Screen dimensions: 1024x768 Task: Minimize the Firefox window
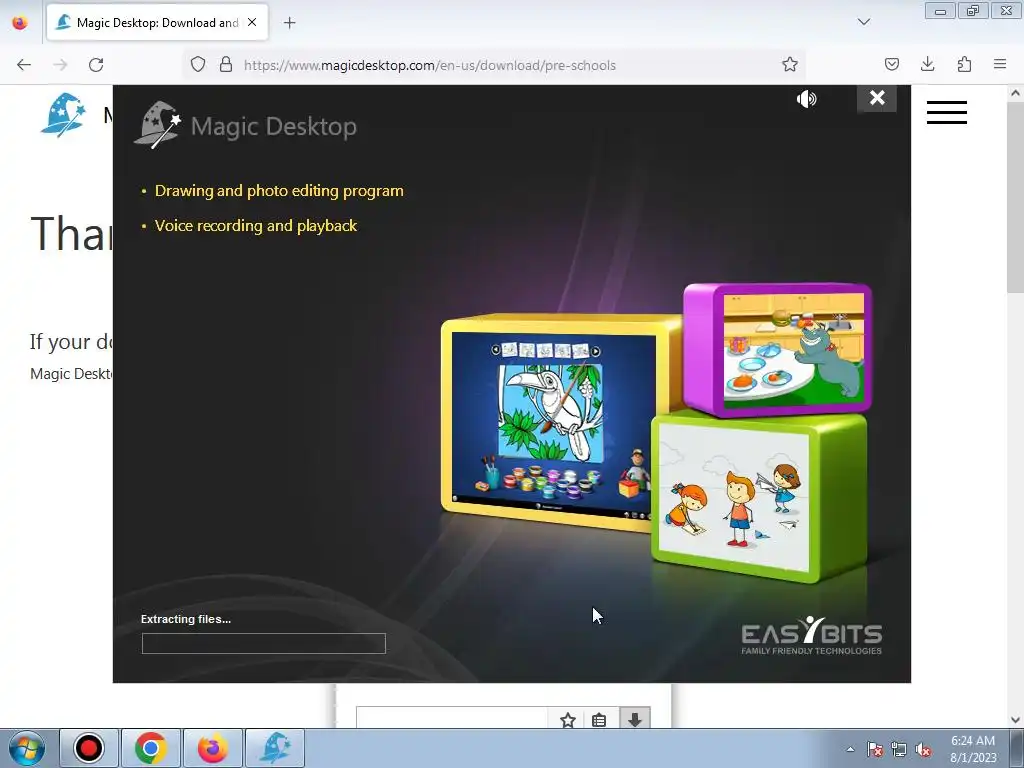pos(940,11)
